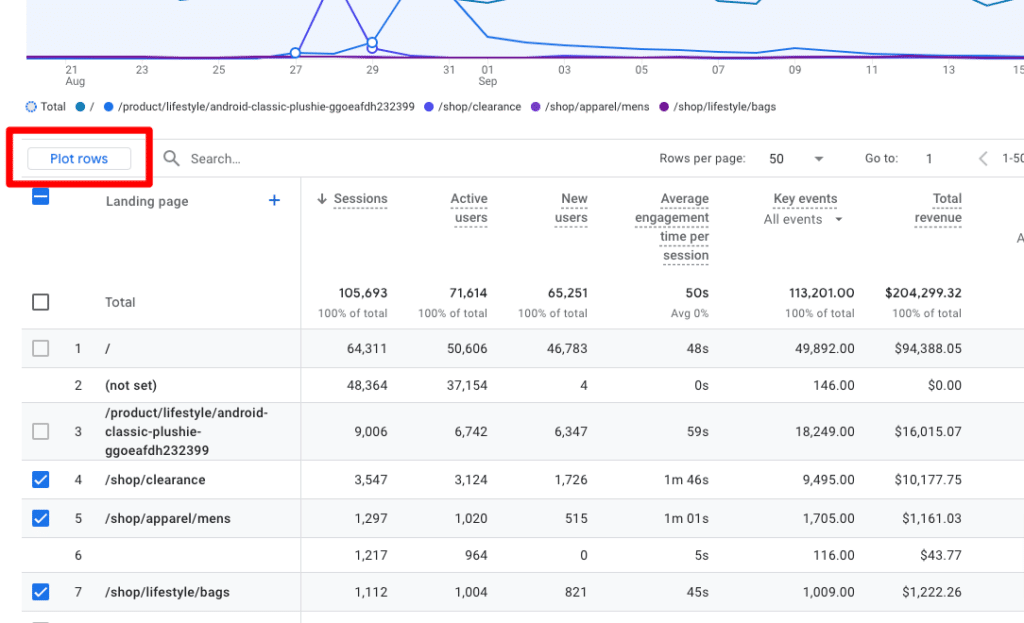Image resolution: width=1024 pixels, height=623 pixels.
Task: Click the blue dot marker on the chart line
Action: click(296, 52)
